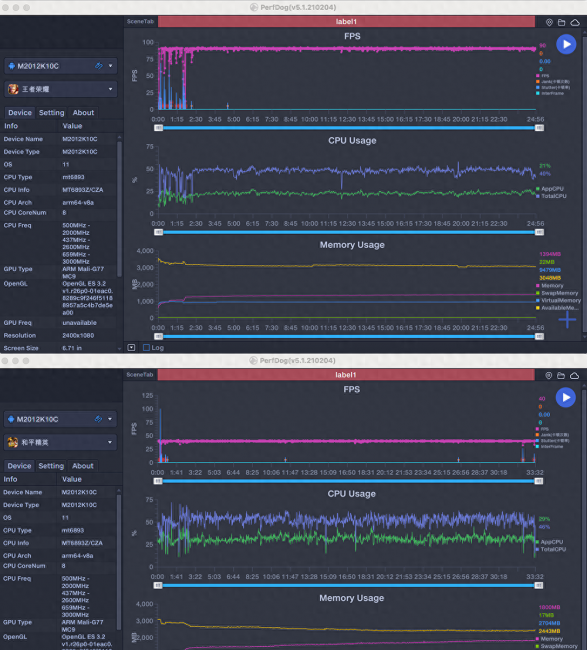Switch to the Setting tab in the top window
The height and width of the screenshot is (650, 587).
tap(51, 113)
